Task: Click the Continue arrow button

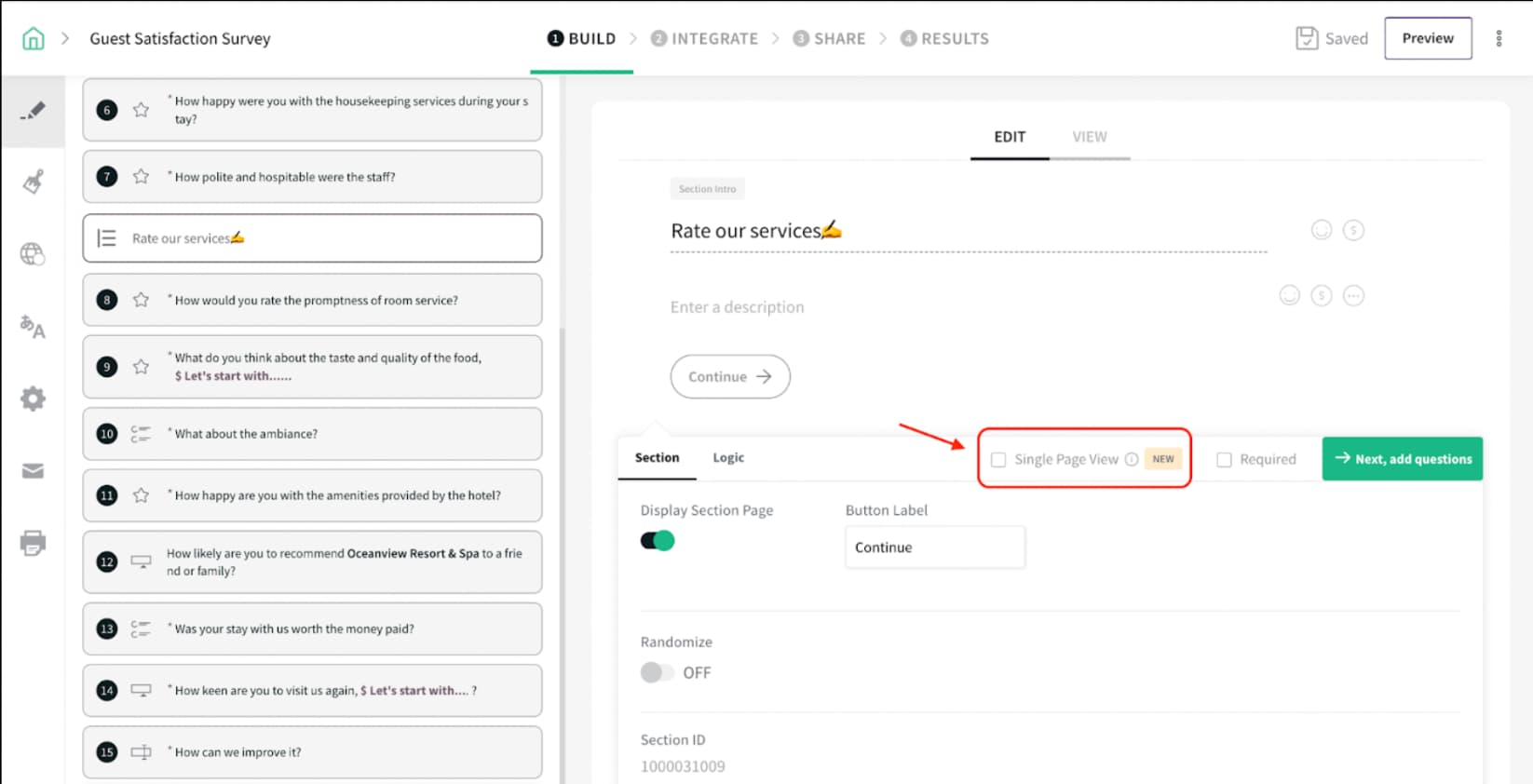Action: click(730, 376)
